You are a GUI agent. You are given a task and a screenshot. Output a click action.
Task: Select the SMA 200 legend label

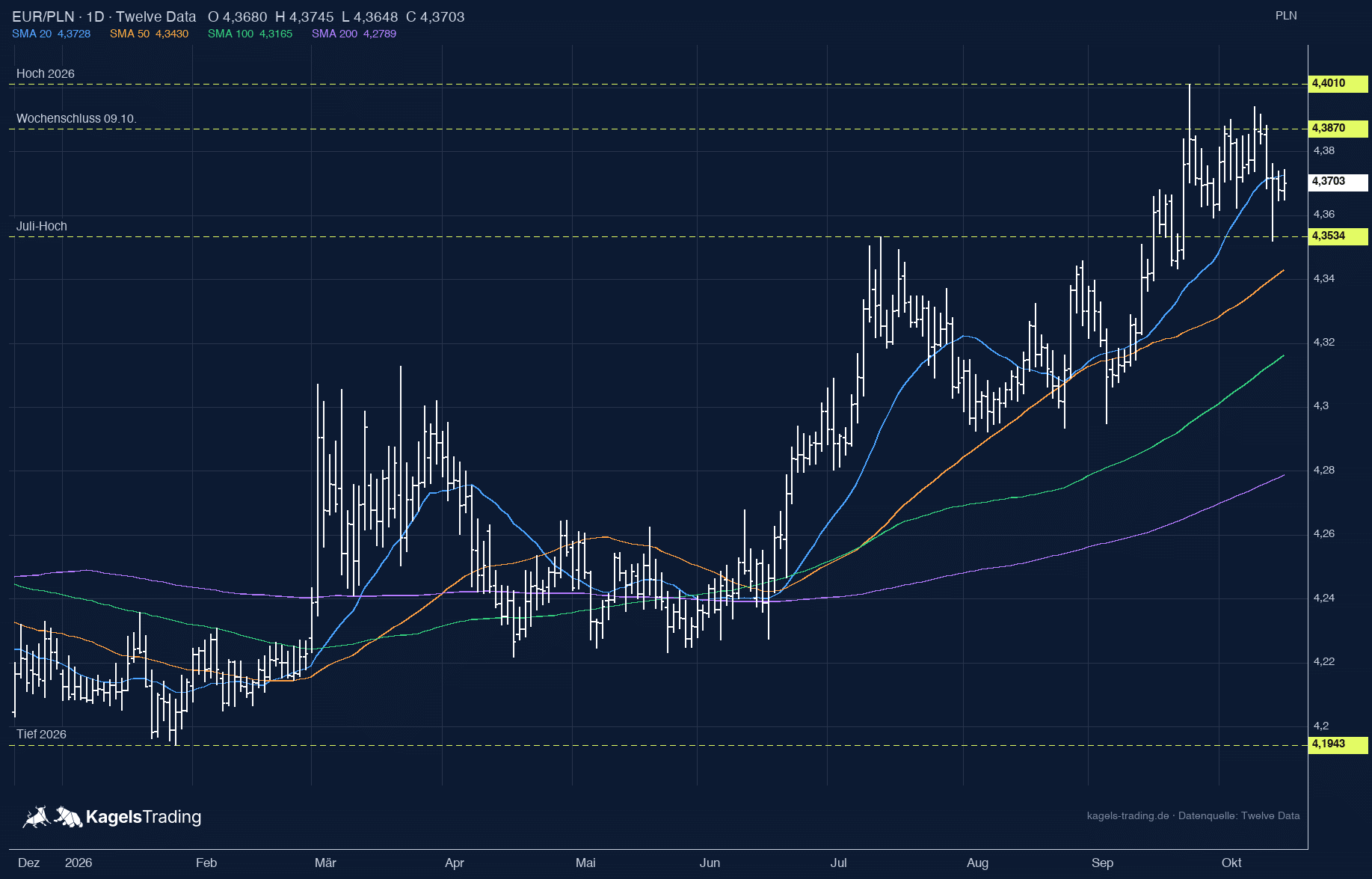(x=354, y=34)
